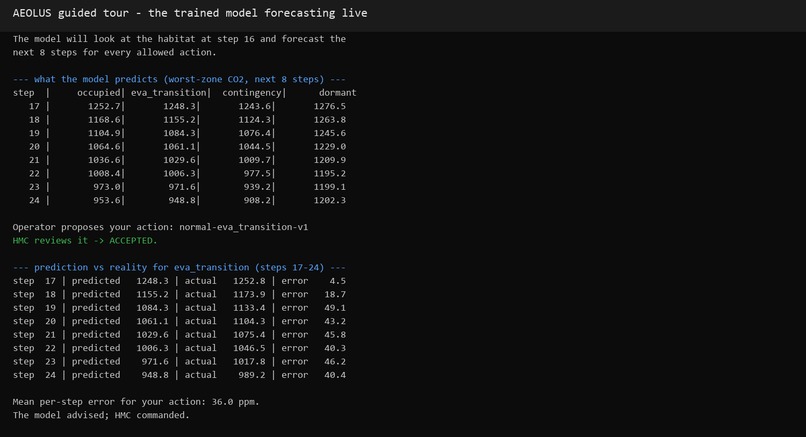Click the dormant value 1209.9
Screen dimensions: 806x437
330,160
